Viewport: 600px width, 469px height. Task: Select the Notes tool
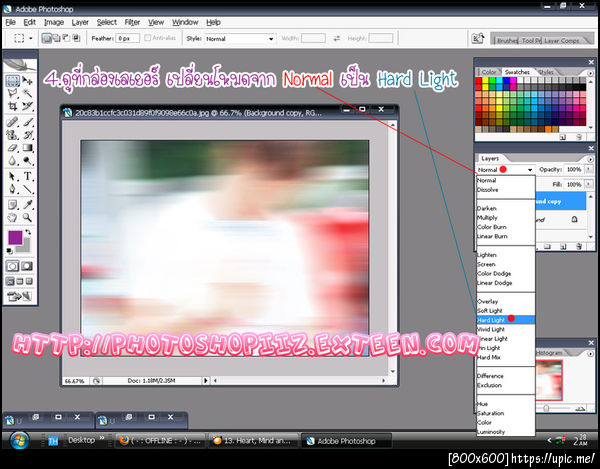coord(13,205)
